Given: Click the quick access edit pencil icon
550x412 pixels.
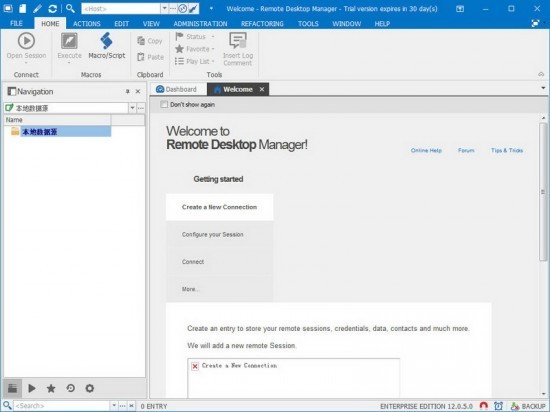Looking at the screenshot, I should (37, 8).
